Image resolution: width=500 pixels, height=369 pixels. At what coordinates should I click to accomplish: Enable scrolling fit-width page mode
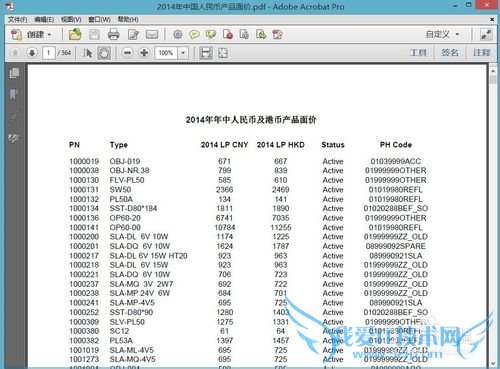point(206,53)
